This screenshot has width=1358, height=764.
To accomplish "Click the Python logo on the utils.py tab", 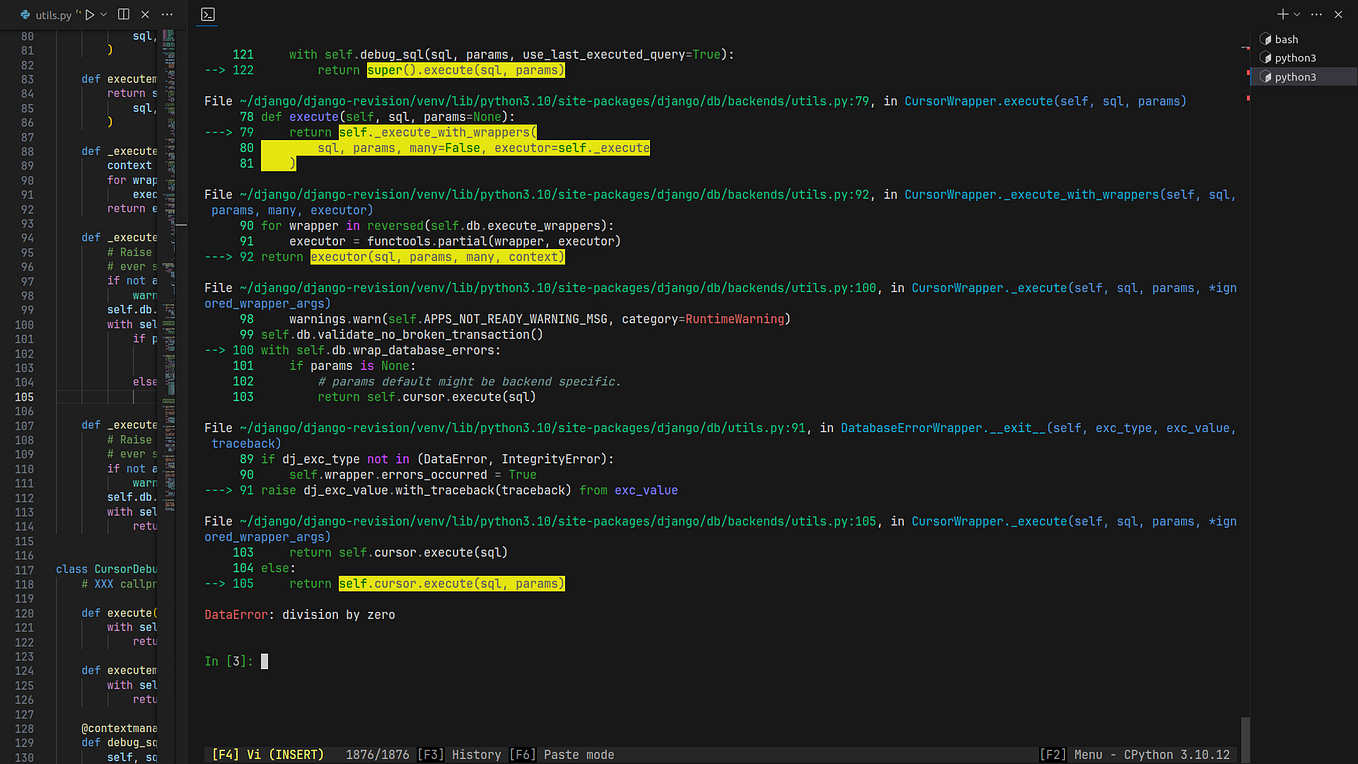I will tap(26, 14).
